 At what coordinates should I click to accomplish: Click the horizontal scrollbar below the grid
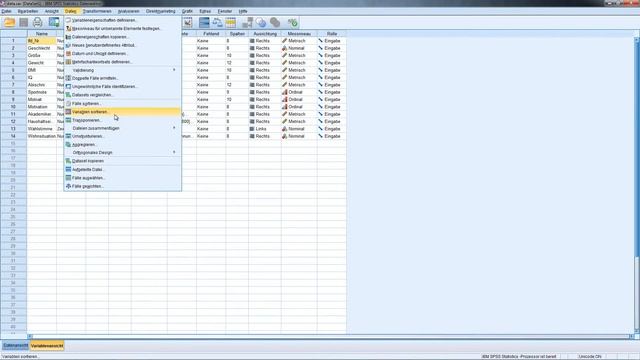tap(331, 336)
